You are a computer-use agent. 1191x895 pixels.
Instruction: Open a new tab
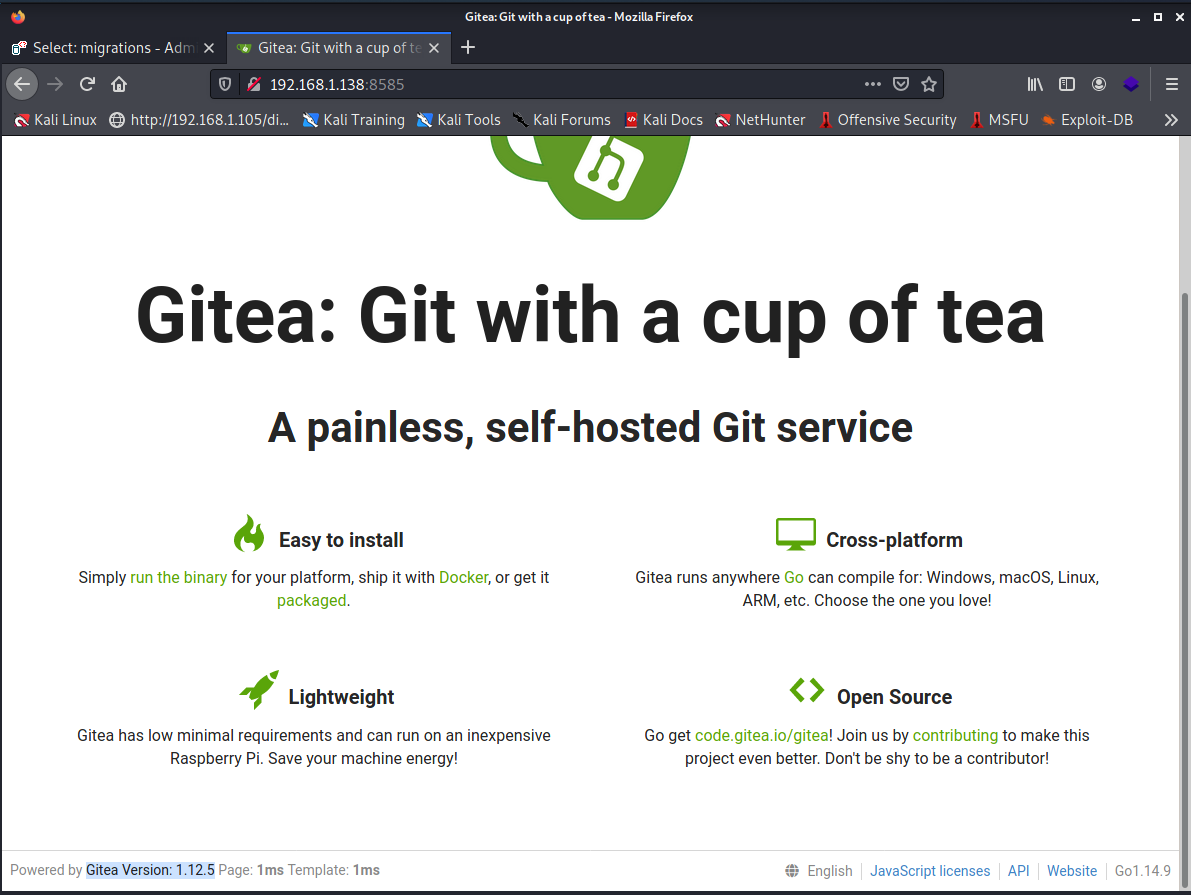(468, 48)
